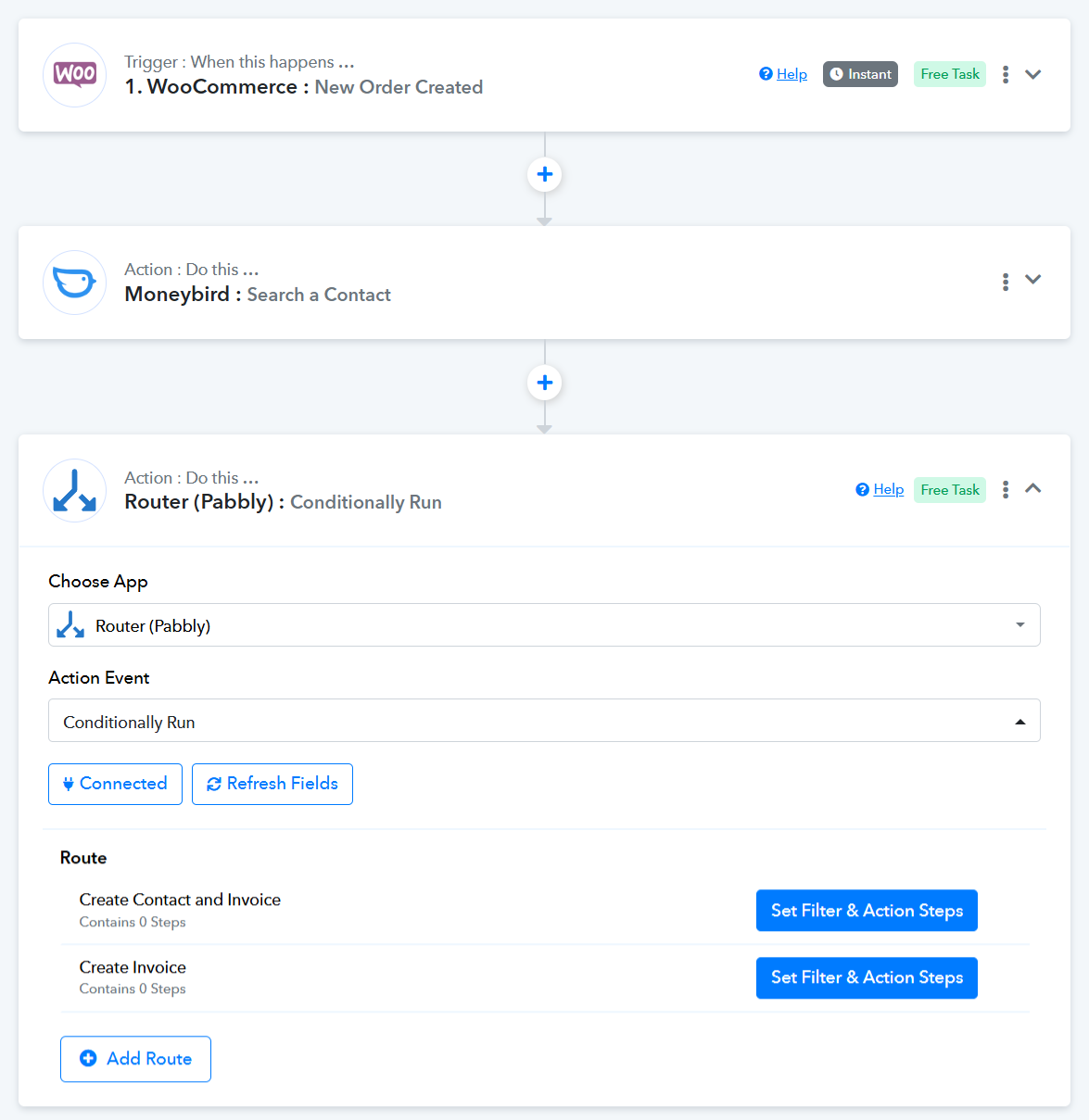Viewport: 1089px width, 1120px height.
Task: Click the Add Route button
Action: coord(135,1059)
